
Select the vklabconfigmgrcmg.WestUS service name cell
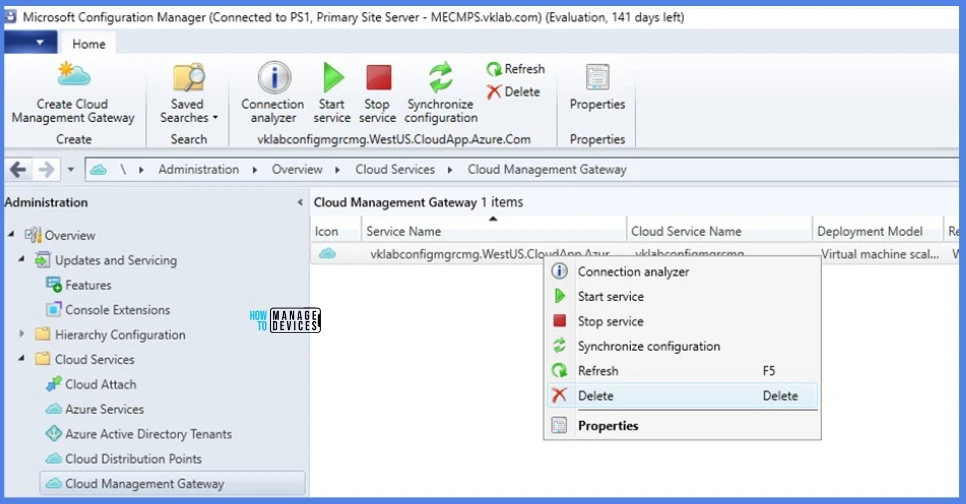(x=490, y=254)
